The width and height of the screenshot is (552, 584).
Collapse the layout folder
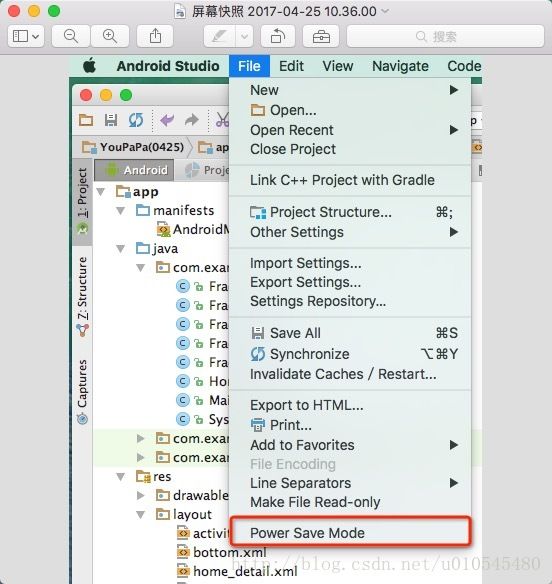click(140, 515)
